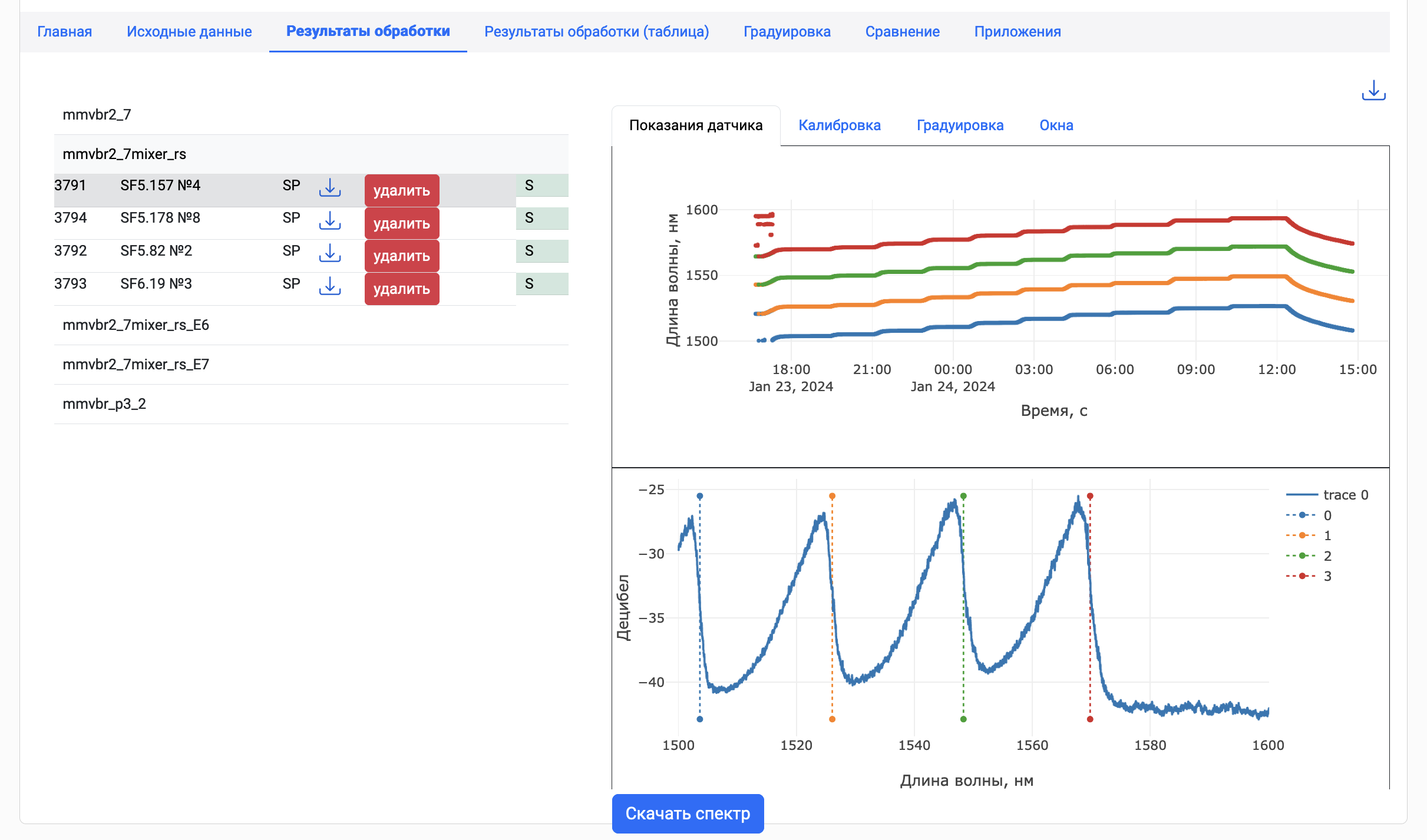Toggle legend entry 2 green dotted marker

[x=1309, y=555]
